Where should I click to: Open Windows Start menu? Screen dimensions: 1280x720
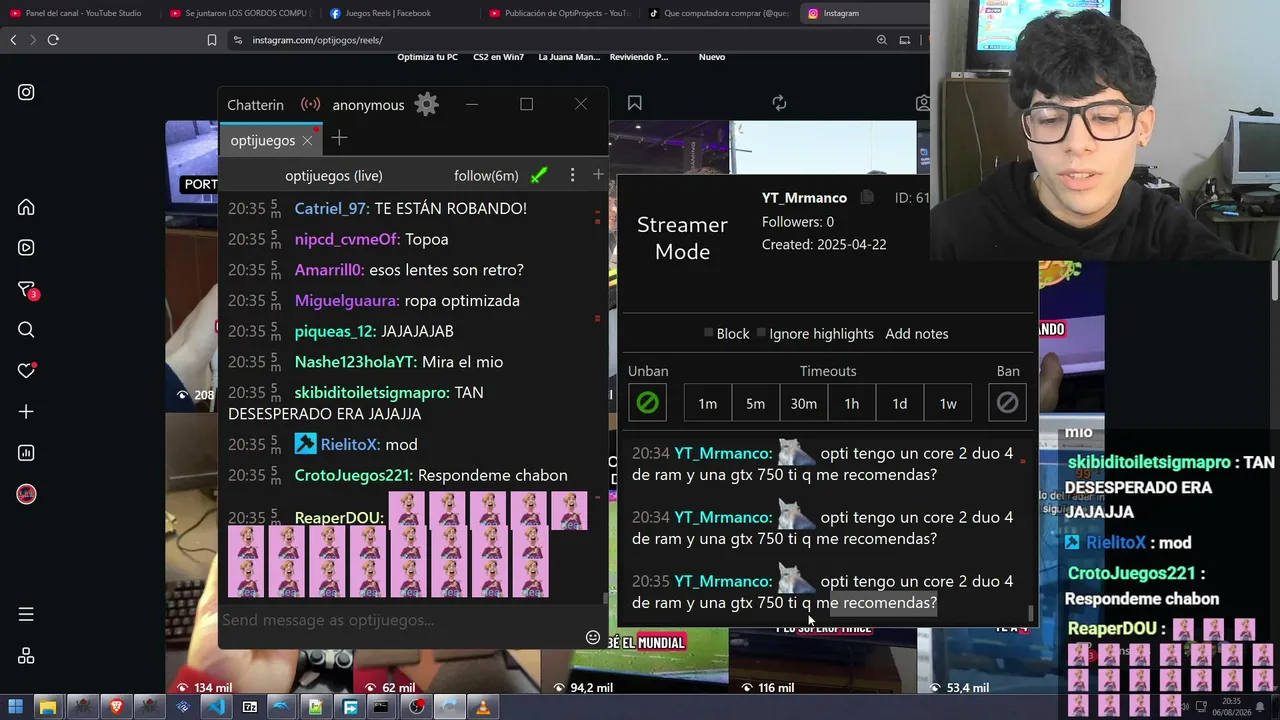[15, 707]
